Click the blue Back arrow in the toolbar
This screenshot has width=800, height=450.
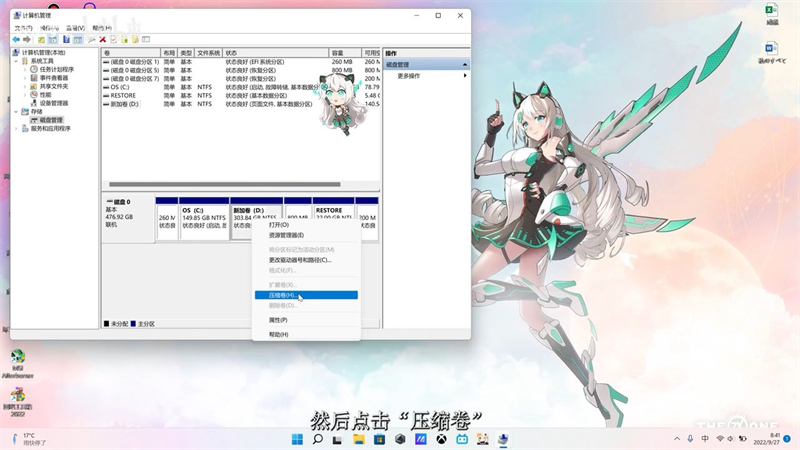16,39
